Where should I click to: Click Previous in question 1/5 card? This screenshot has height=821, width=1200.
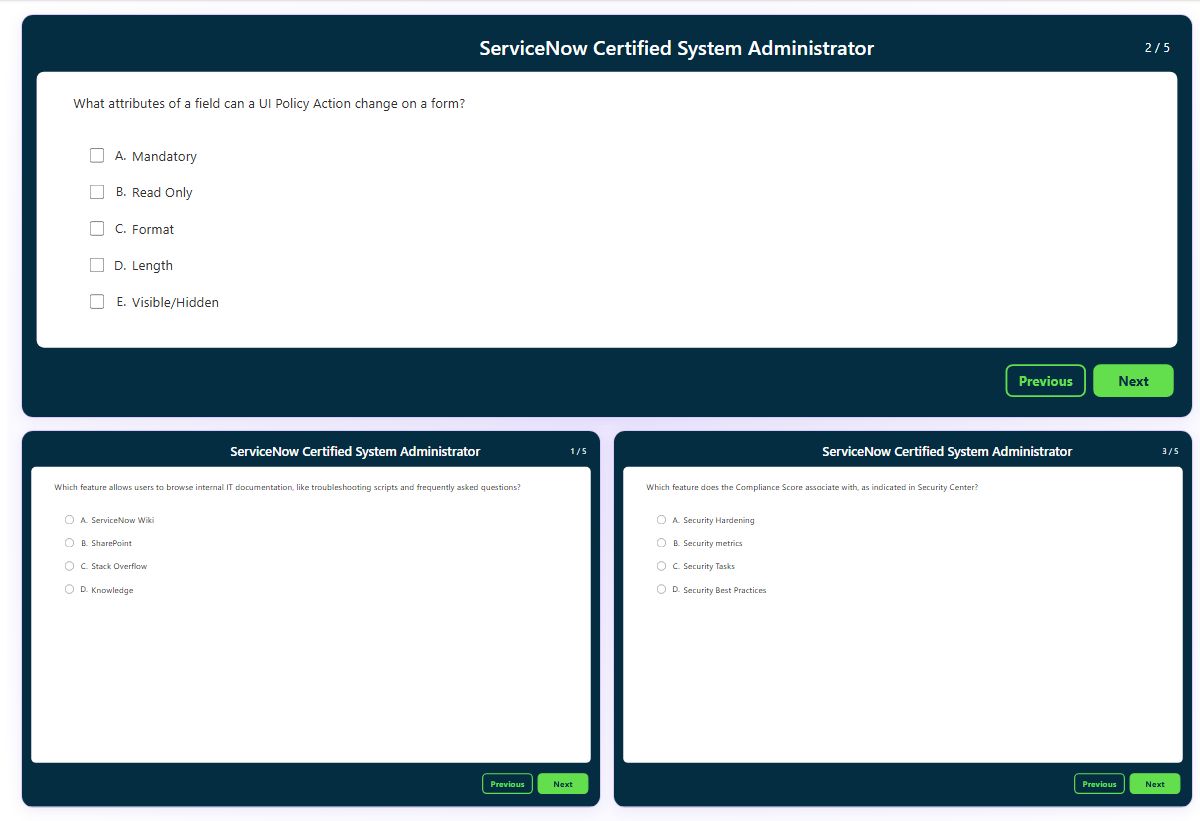pyautogui.click(x=507, y=784)
